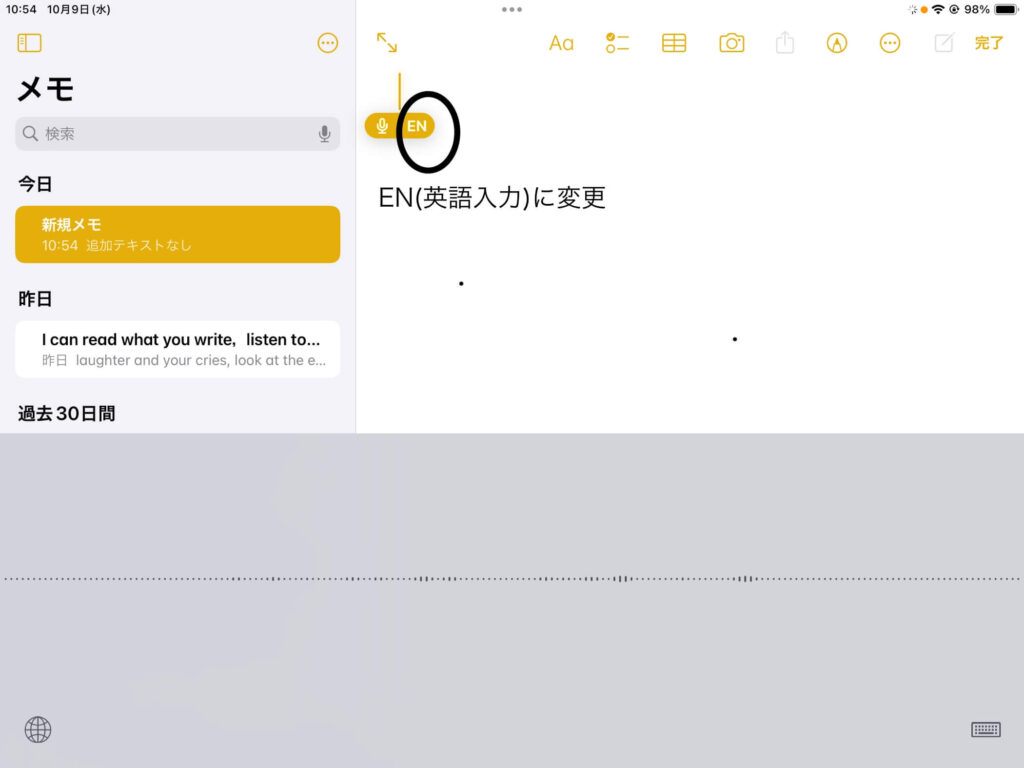
Task: Stop dictation using the yellow microphone
Action: (382, 126)
